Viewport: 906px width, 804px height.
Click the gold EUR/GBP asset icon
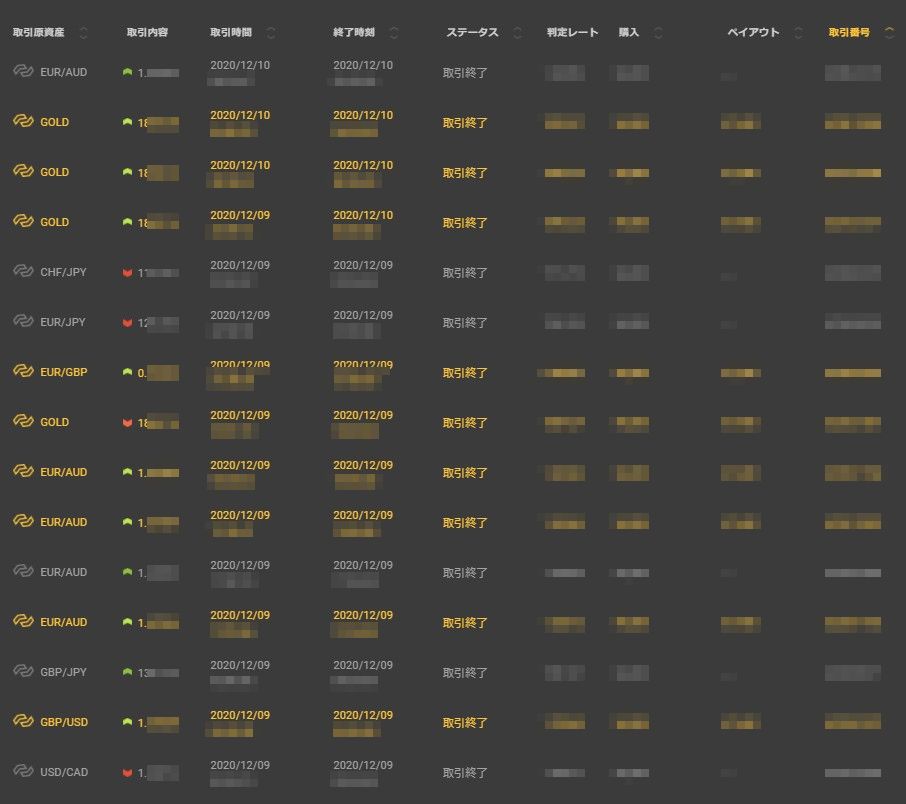point(23,371)
